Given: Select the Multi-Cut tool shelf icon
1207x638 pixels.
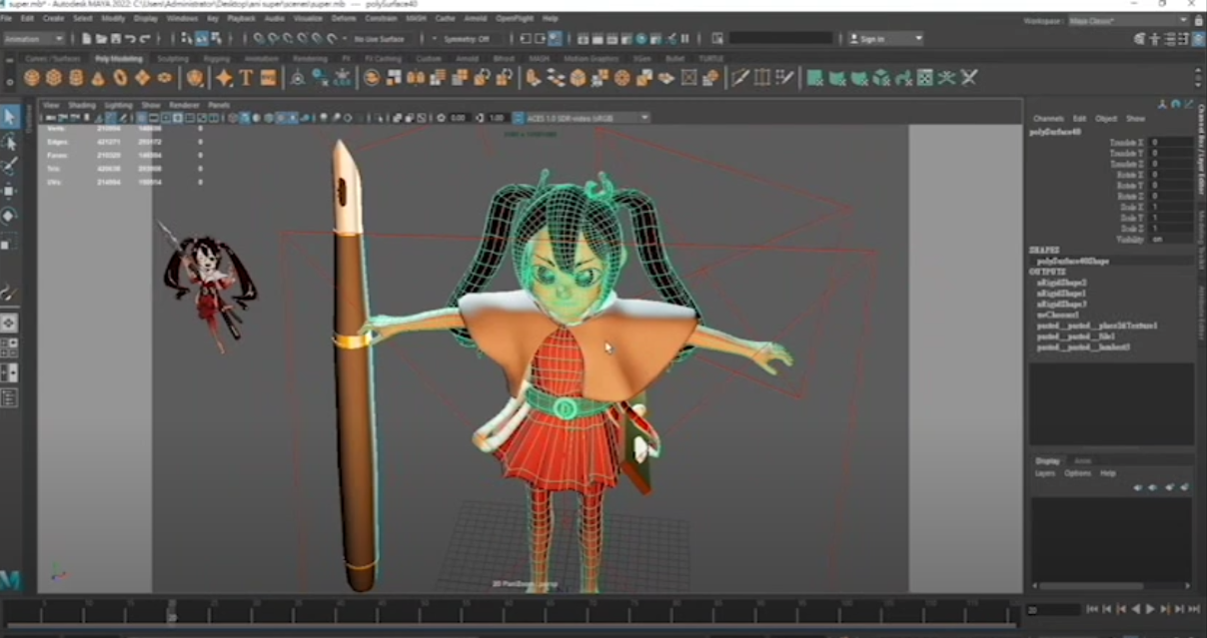Looking at the screenshot, I should coord(740,78).
